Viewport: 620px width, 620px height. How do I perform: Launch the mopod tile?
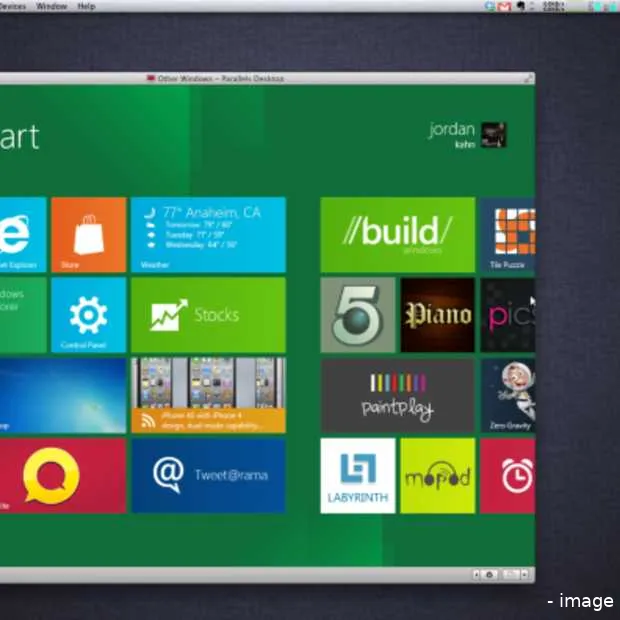click(438, 476)
